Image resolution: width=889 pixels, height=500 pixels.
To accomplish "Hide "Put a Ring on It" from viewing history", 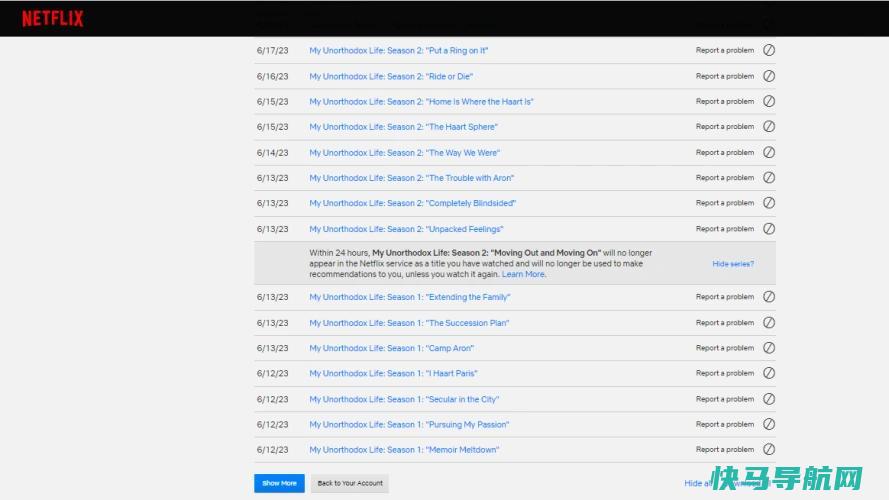I will click(x=769, y=50).
